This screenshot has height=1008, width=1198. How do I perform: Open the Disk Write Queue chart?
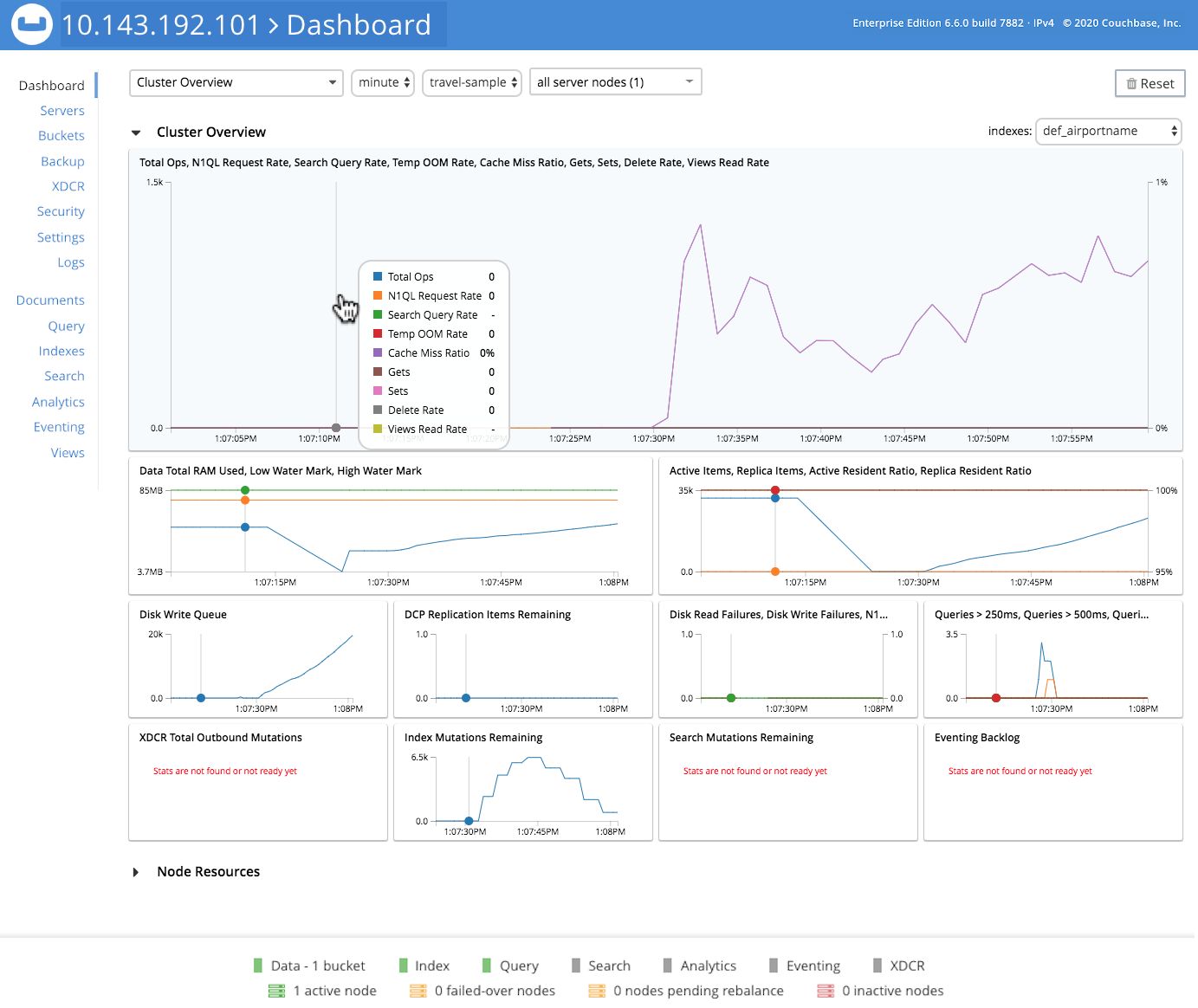pyautogui.click(x=258, y=659)
